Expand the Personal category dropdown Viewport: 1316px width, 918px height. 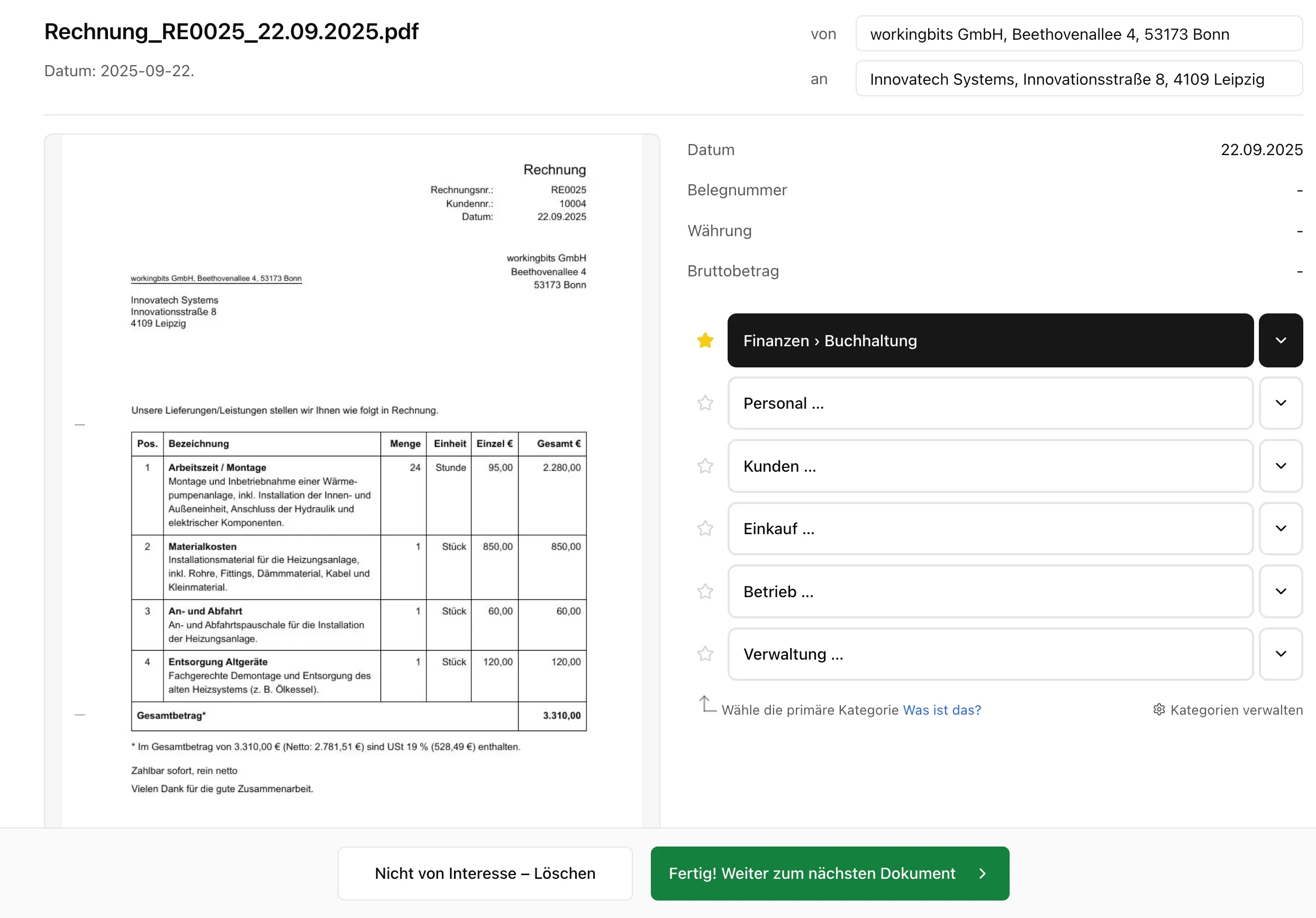click(x=1282, y=403)
